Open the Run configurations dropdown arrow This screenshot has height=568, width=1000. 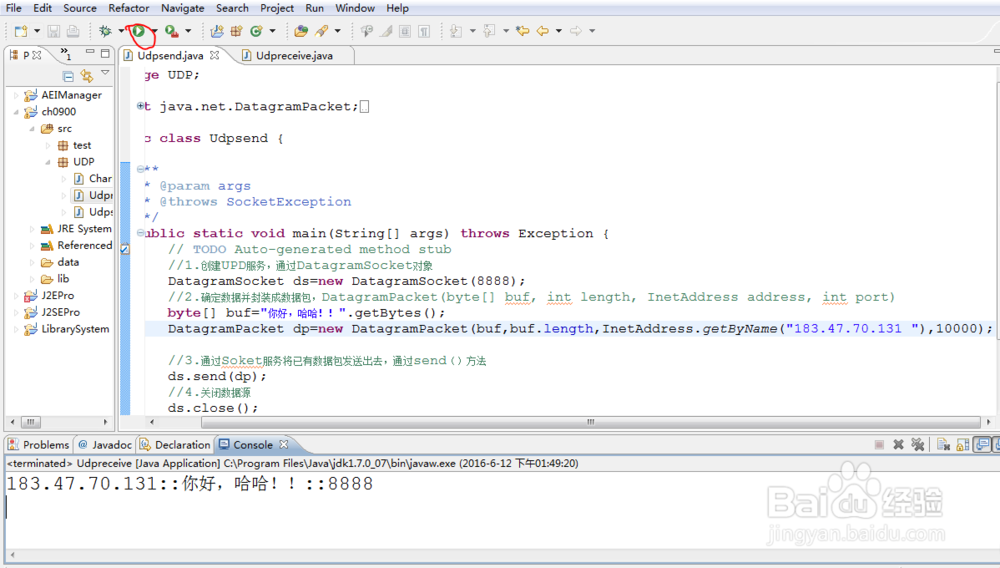click(x=154, y=31)
